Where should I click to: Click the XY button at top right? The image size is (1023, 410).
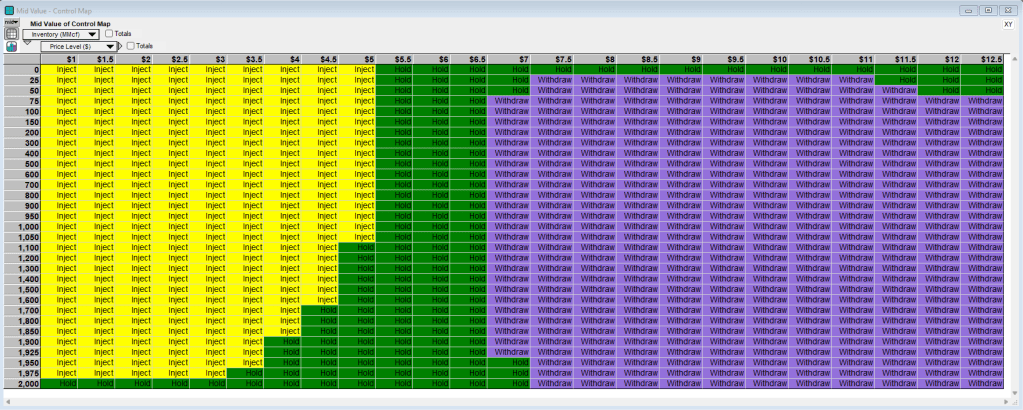pyautogui.click(x=1008, y=23)
